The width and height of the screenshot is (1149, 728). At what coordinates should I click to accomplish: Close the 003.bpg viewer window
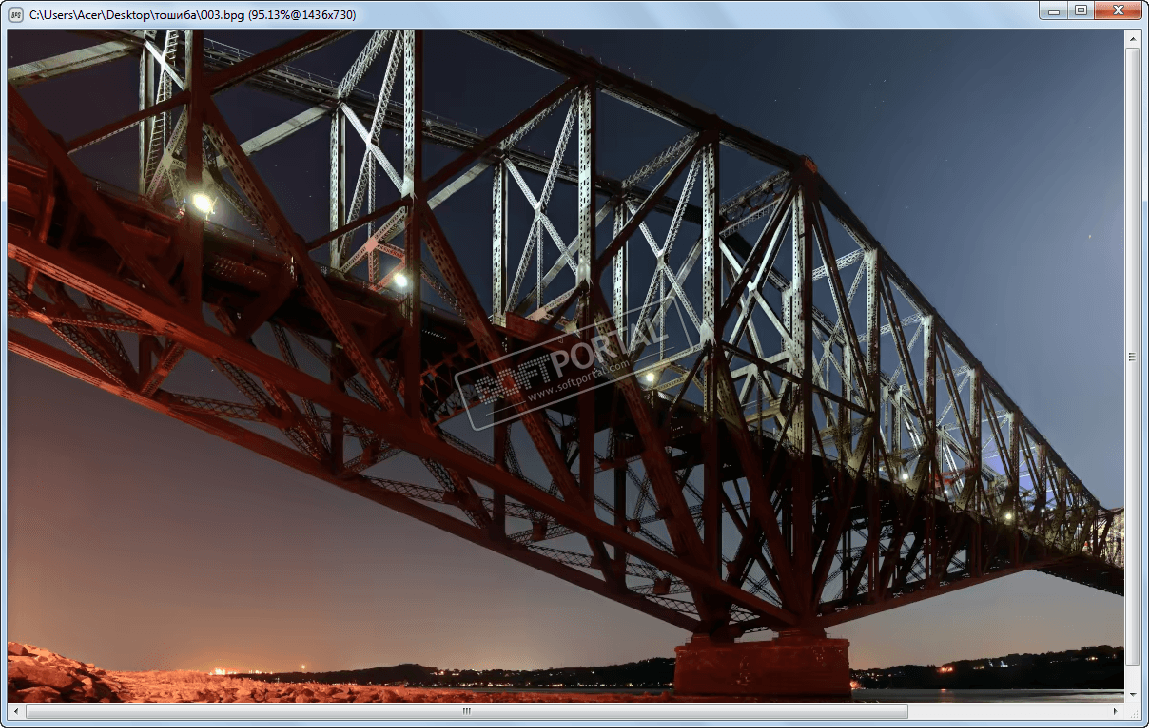click(x=1118, y=11)
